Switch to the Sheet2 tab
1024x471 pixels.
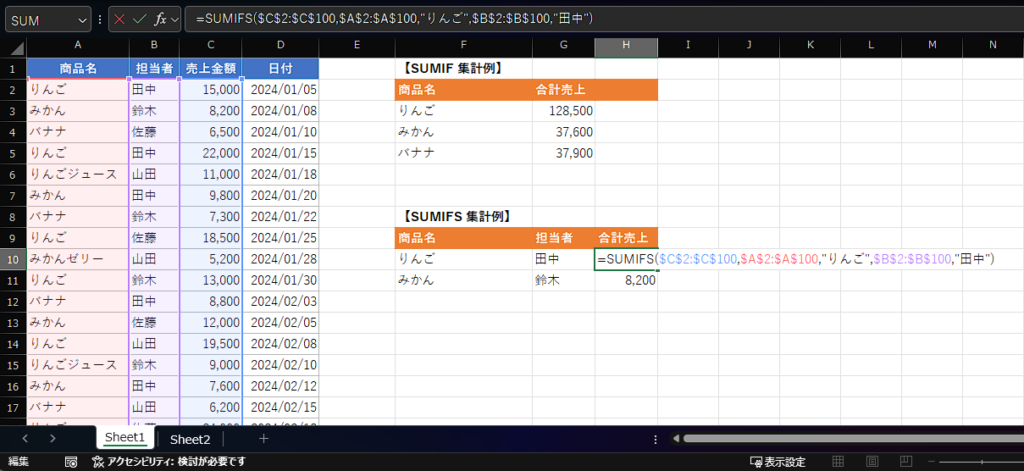[190, 438]
